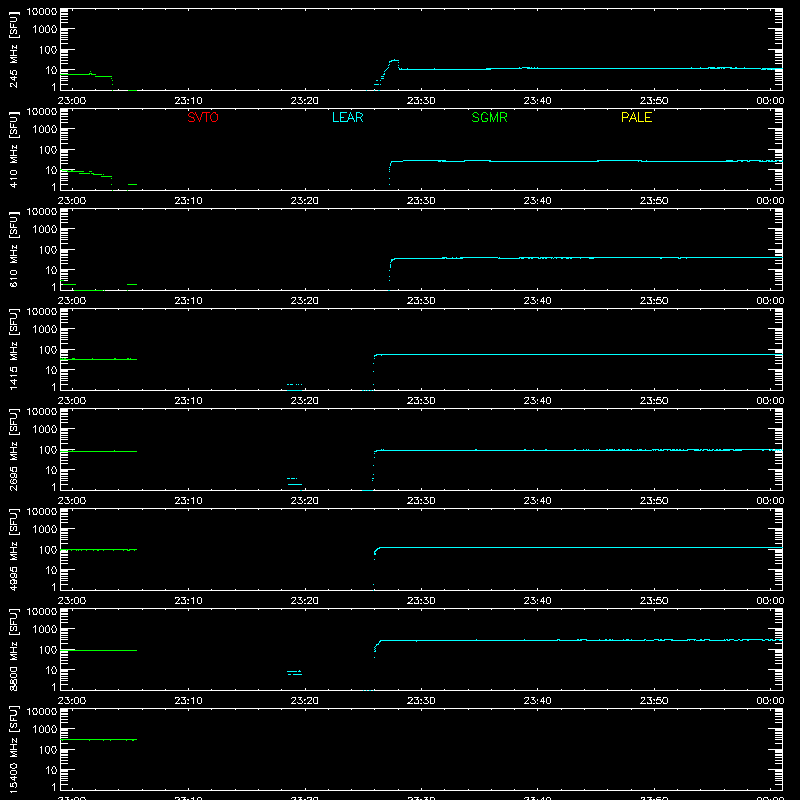The height and width of the screenshot is (800, 800).
Task: Click the green SGMR trace in 15400 MHz plot
Action: pyautogui.click(x=98, y=739)
